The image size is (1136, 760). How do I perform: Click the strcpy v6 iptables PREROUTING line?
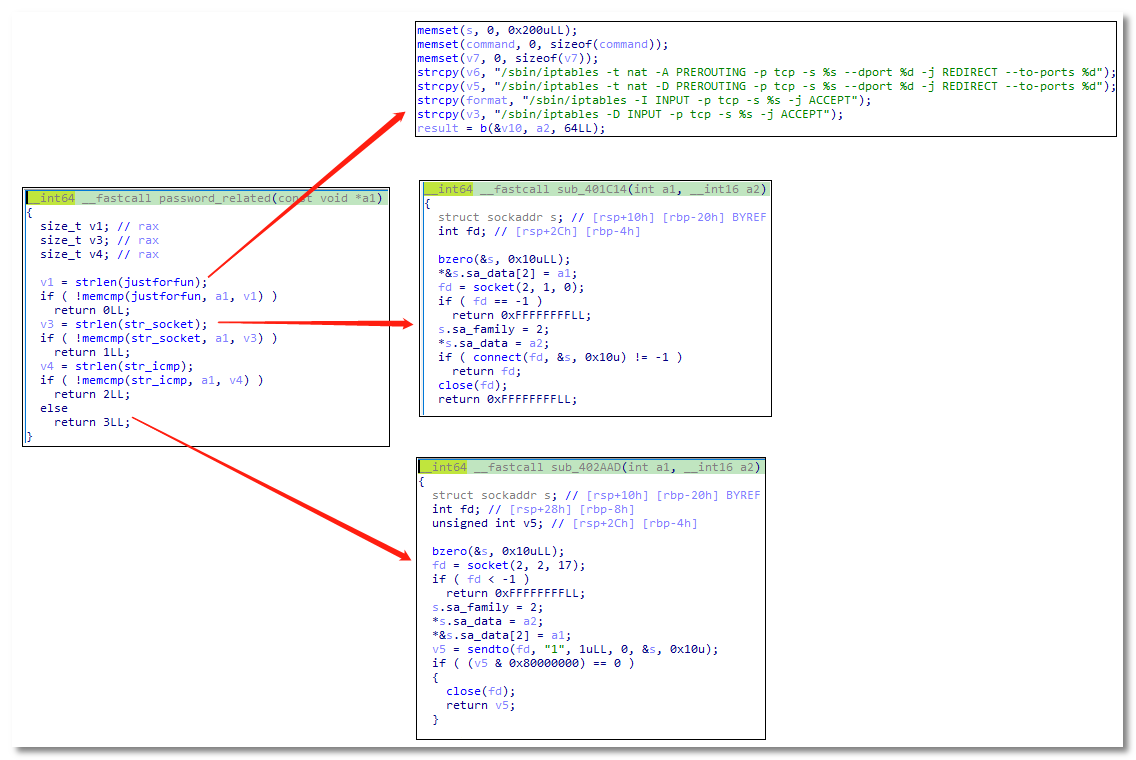765,72
